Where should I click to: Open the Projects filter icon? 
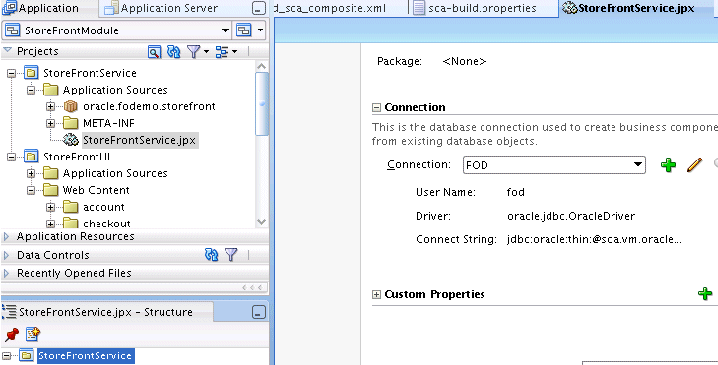click(x=193, y=52)
